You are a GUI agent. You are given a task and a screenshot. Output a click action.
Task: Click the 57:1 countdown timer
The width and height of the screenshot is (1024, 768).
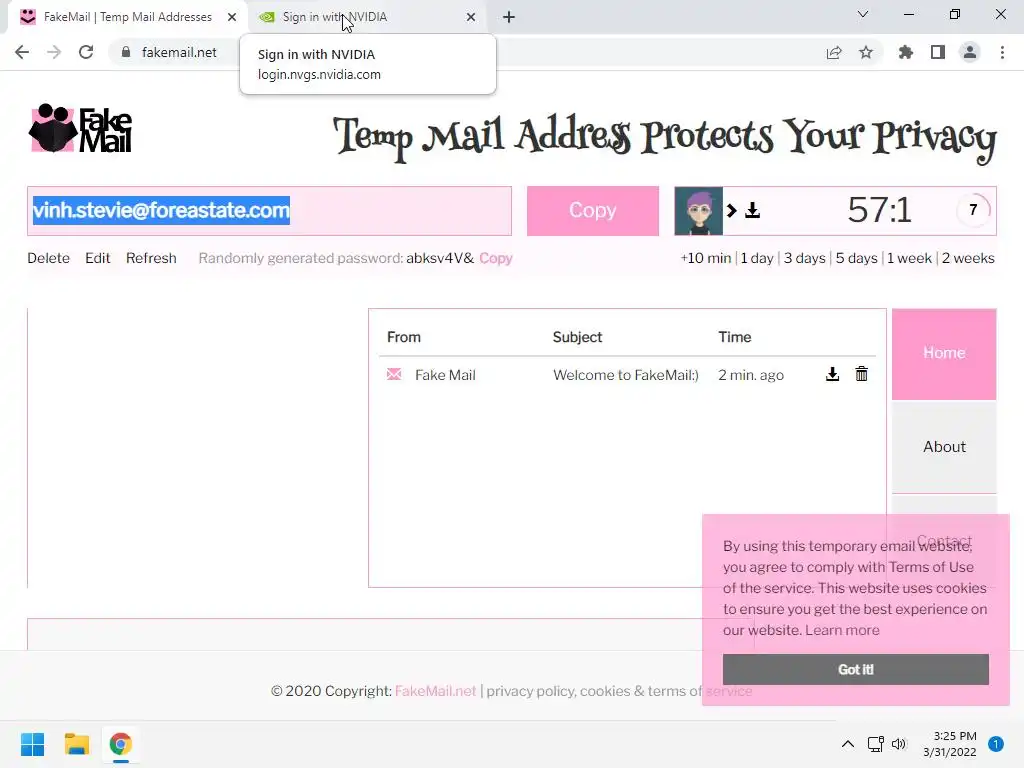879,210
